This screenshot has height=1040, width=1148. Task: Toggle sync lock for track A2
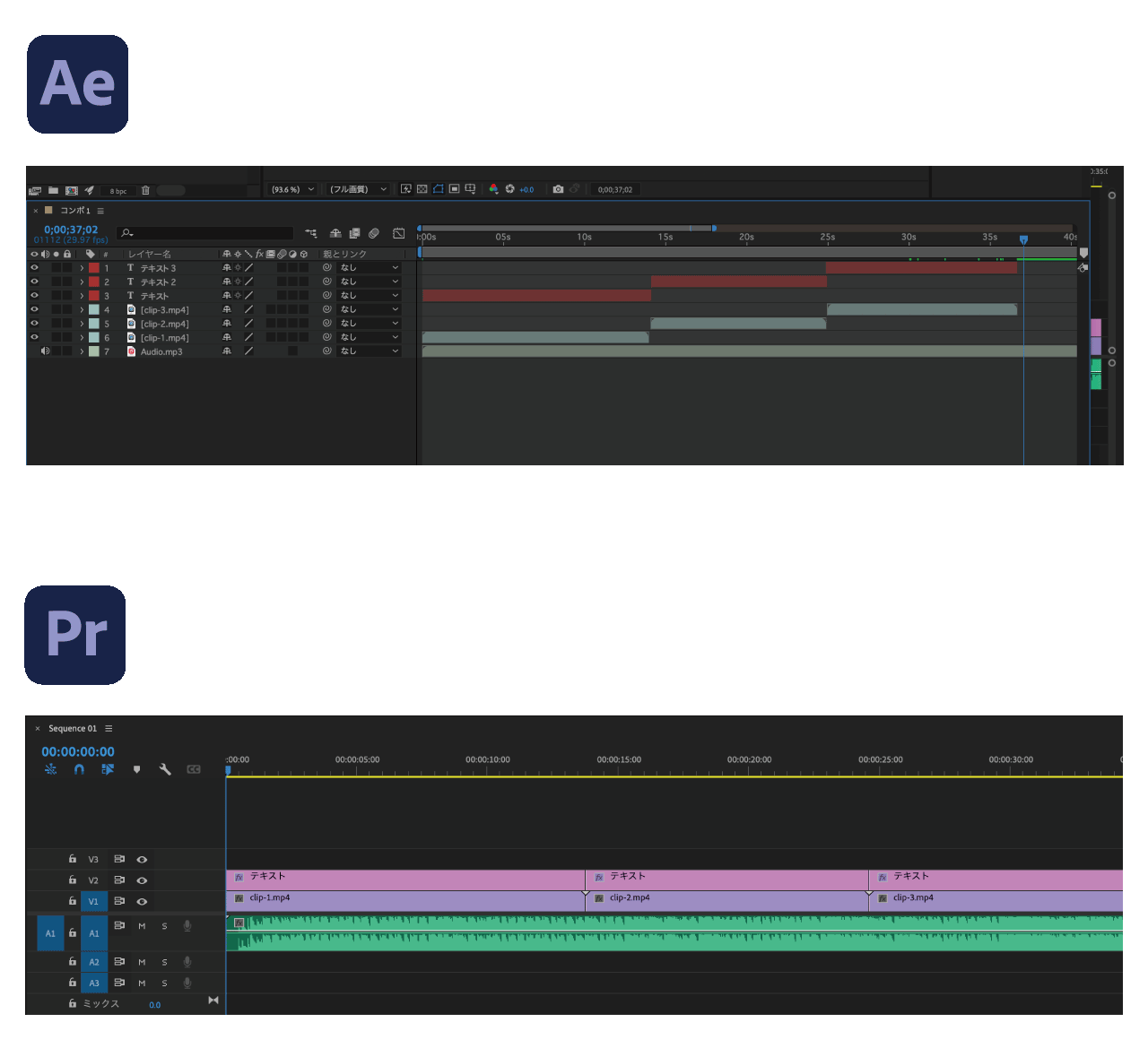(x=119, y=961)
